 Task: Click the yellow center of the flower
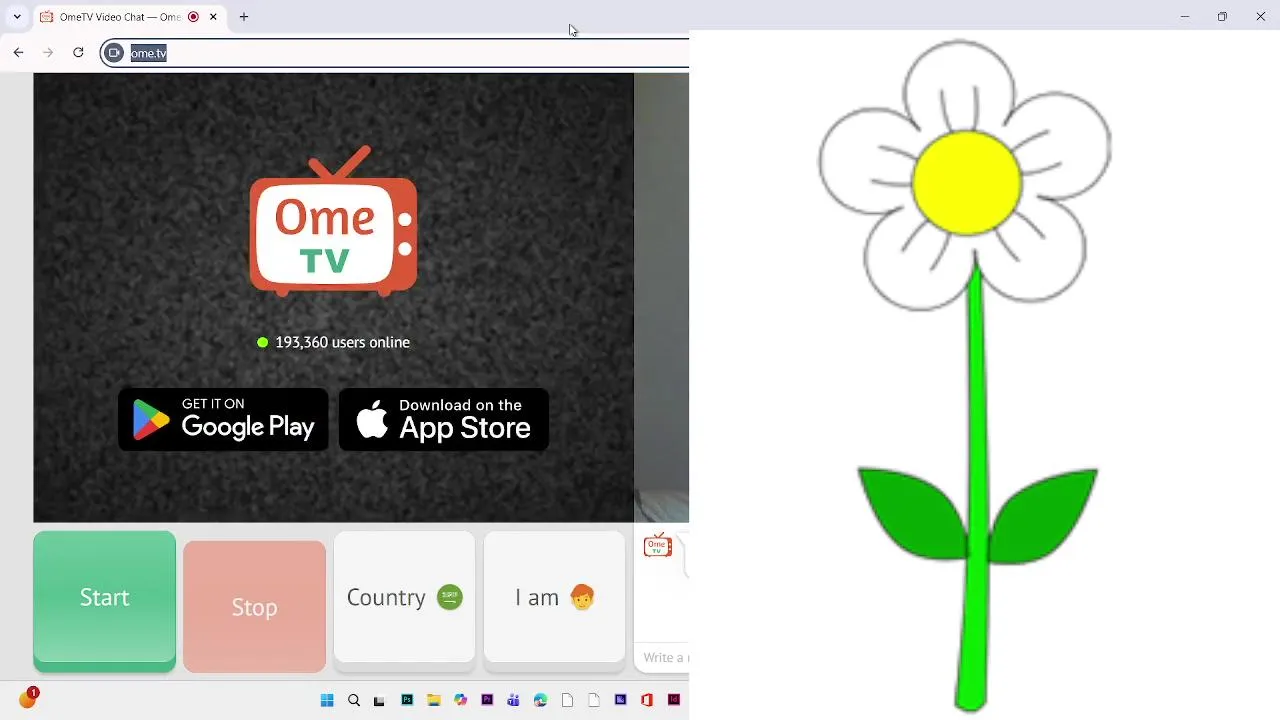point(967,183)
